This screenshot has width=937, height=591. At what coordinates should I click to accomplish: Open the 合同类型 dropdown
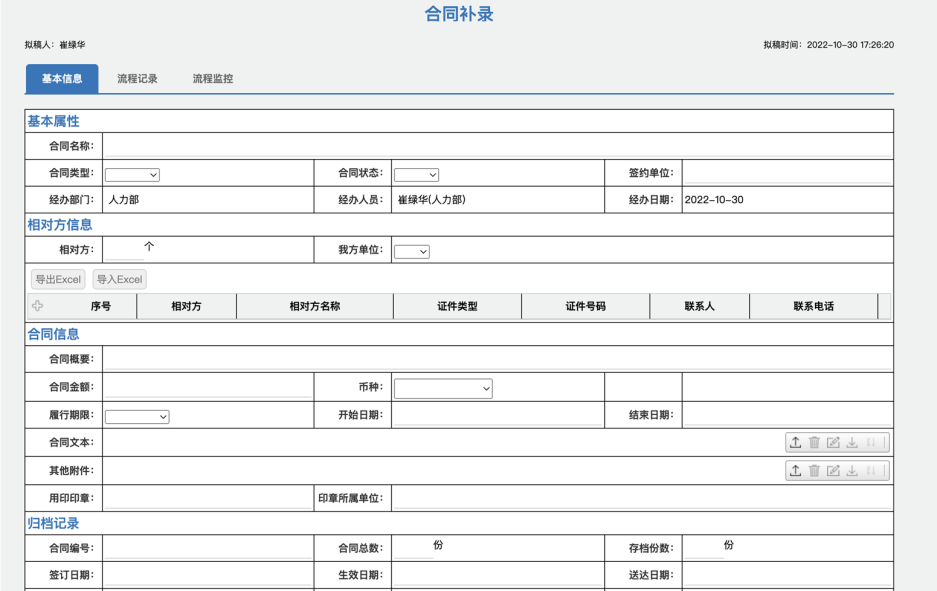132,175
